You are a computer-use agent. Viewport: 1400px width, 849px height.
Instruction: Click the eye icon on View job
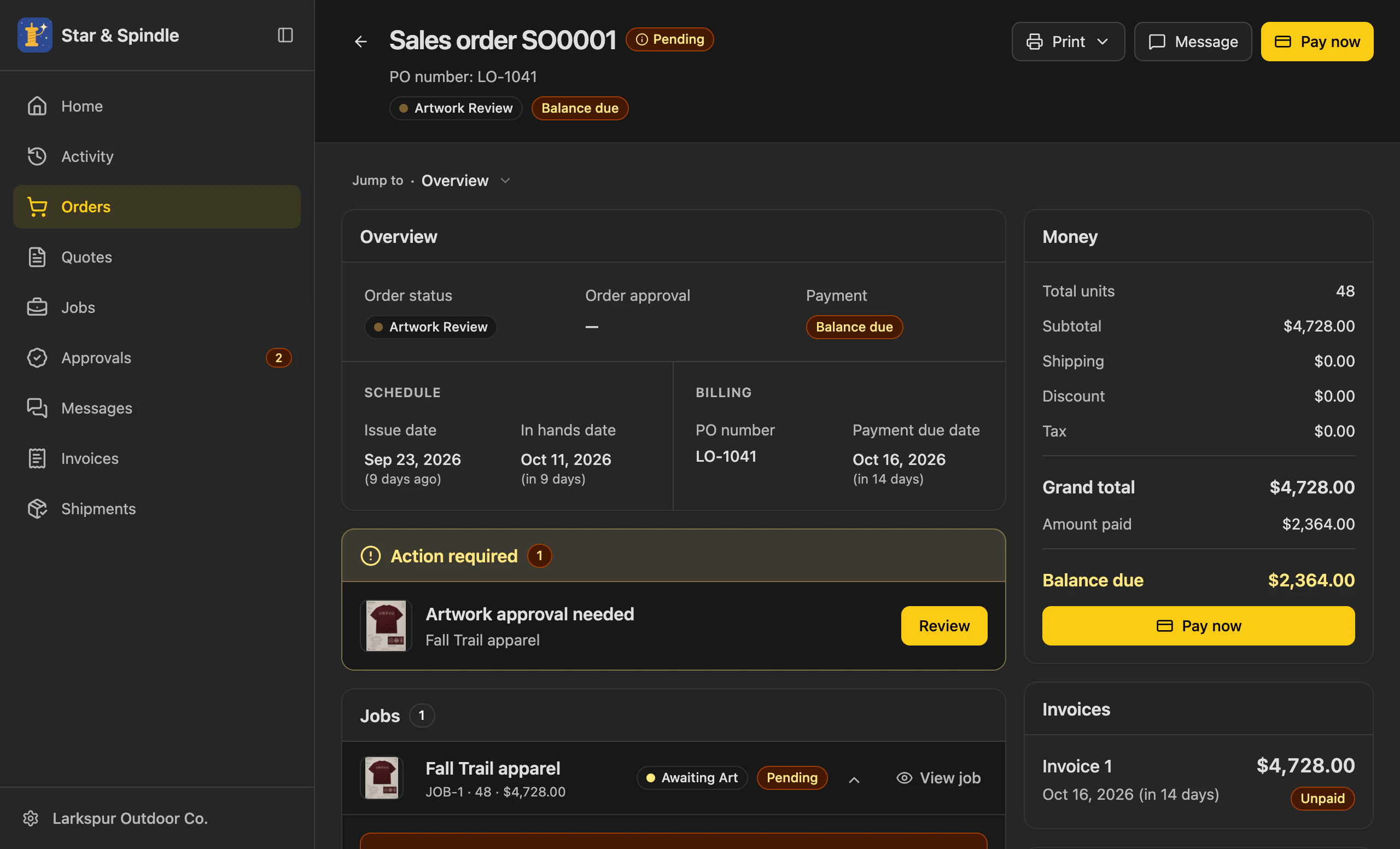[x=904, y=778]
